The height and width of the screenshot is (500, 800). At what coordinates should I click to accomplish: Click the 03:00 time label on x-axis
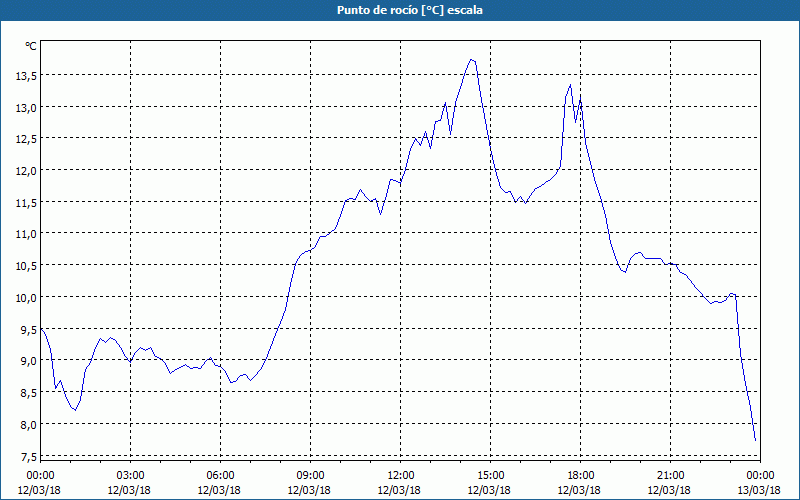click(x=130, y=476)
